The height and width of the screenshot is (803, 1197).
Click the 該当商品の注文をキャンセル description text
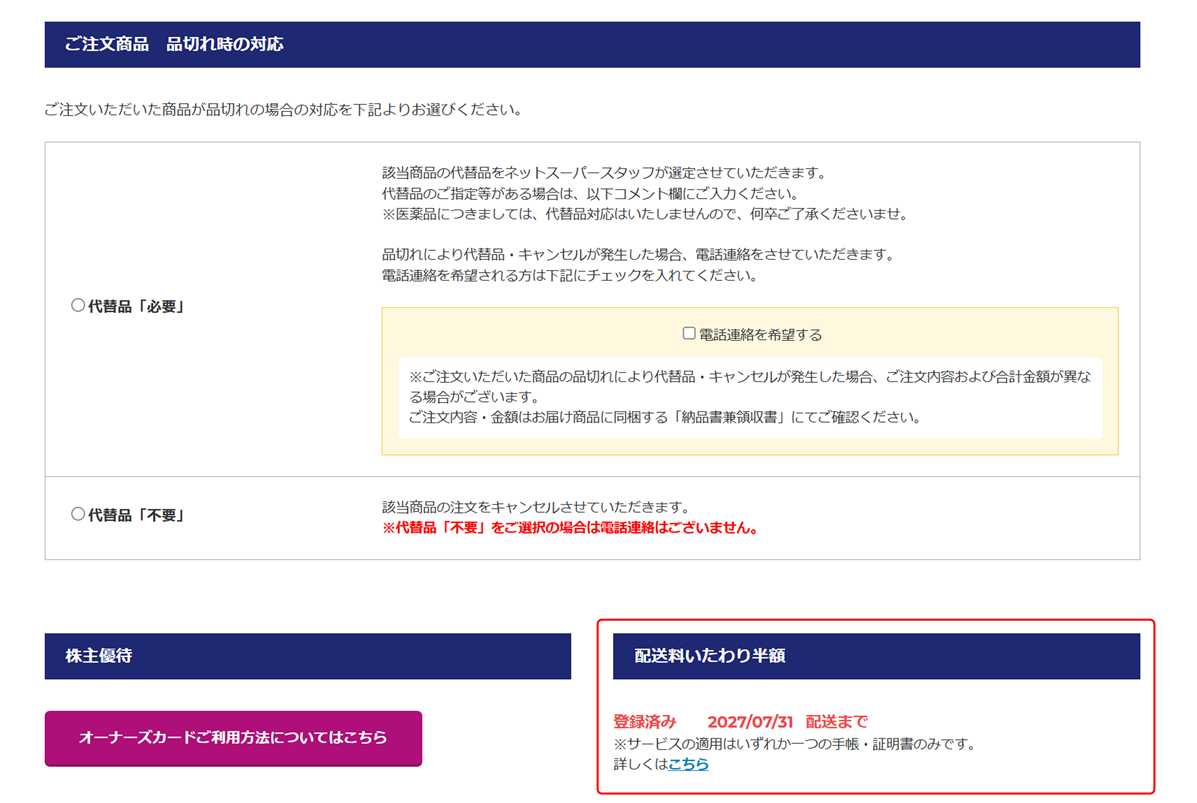[536, 507]
